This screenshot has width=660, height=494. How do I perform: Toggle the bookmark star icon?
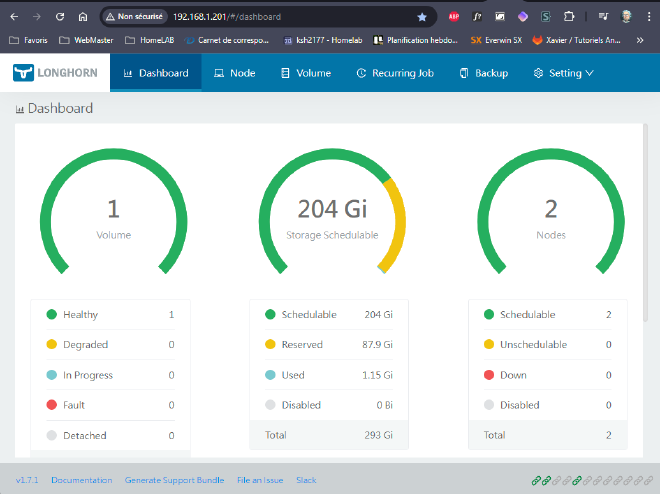422,17
